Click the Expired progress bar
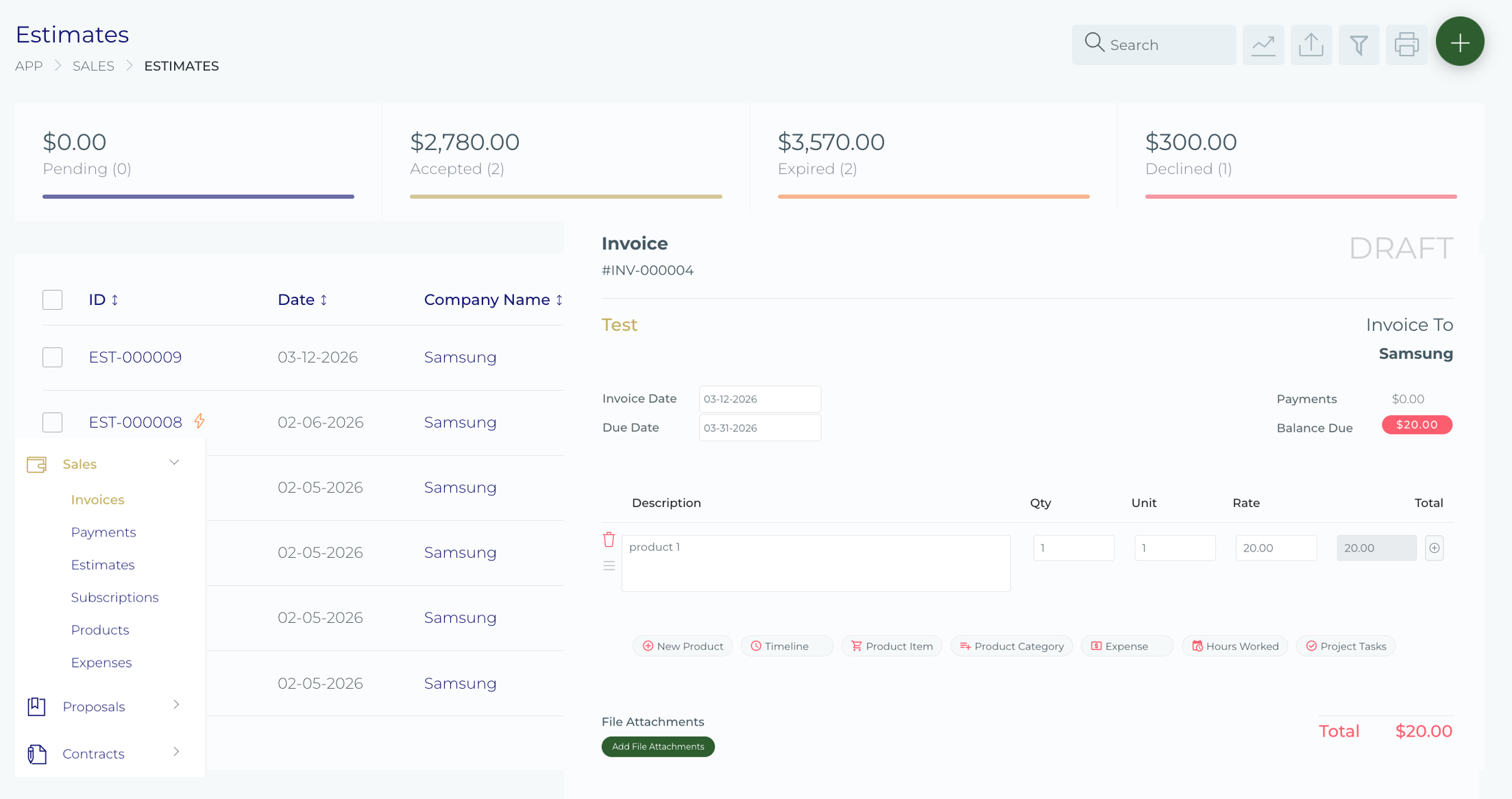Viewport: 1512px width, 799px height. click(933, 197)
